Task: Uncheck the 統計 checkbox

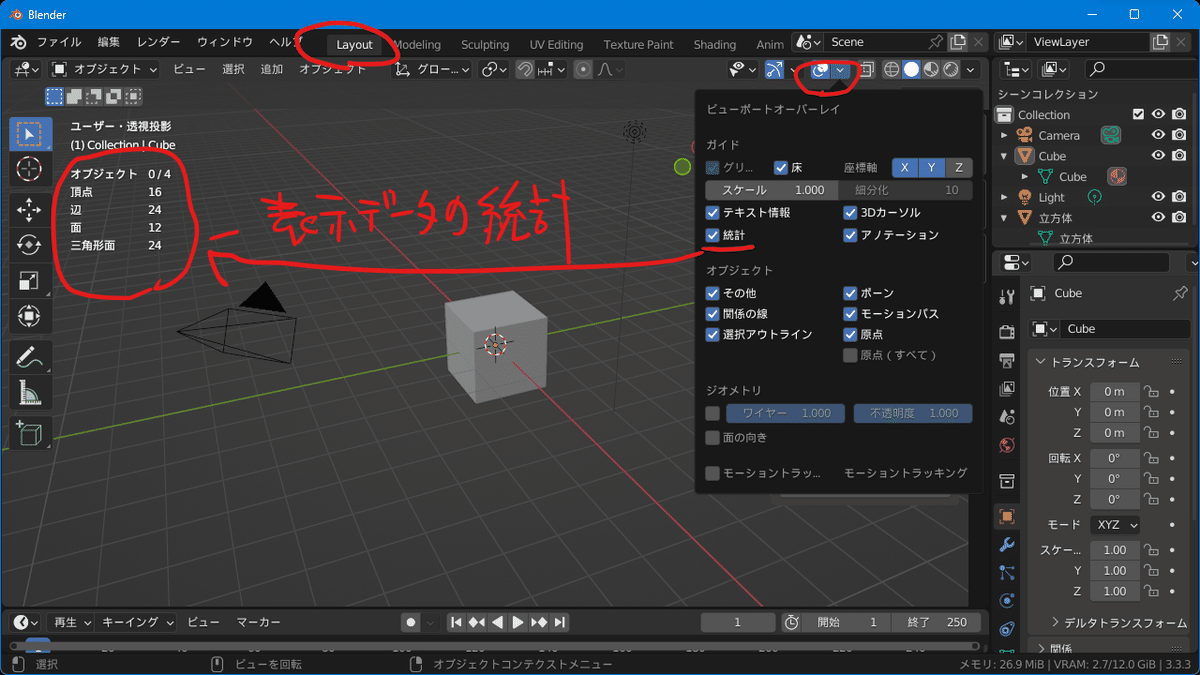Action: coord(712,235)
